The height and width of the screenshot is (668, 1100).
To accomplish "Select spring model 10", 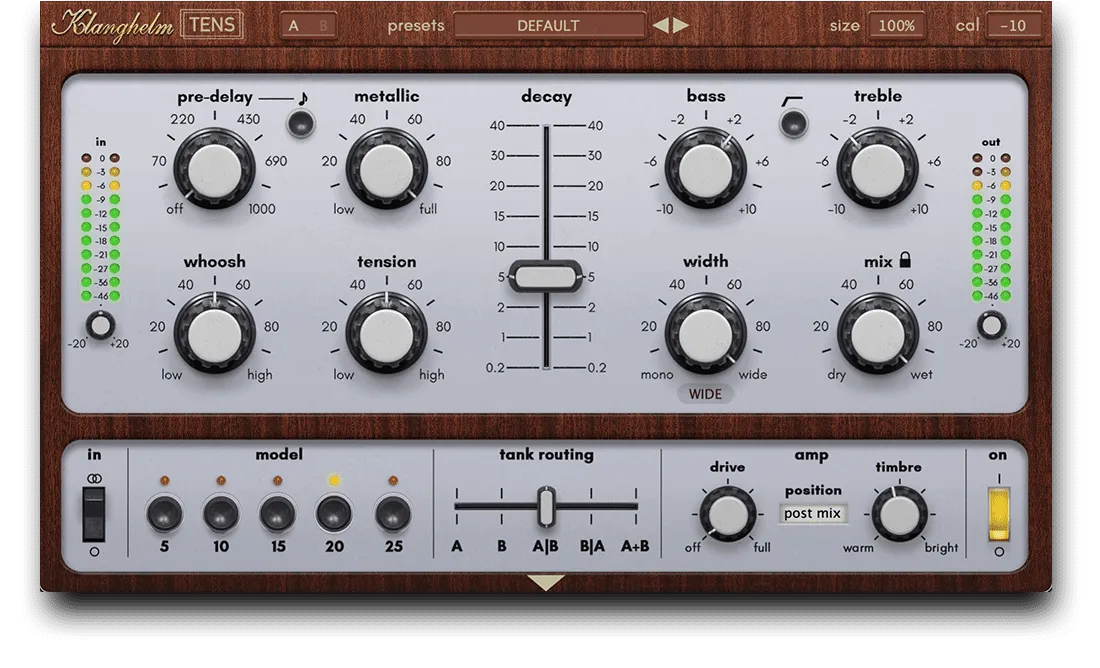I will point(221,514).
